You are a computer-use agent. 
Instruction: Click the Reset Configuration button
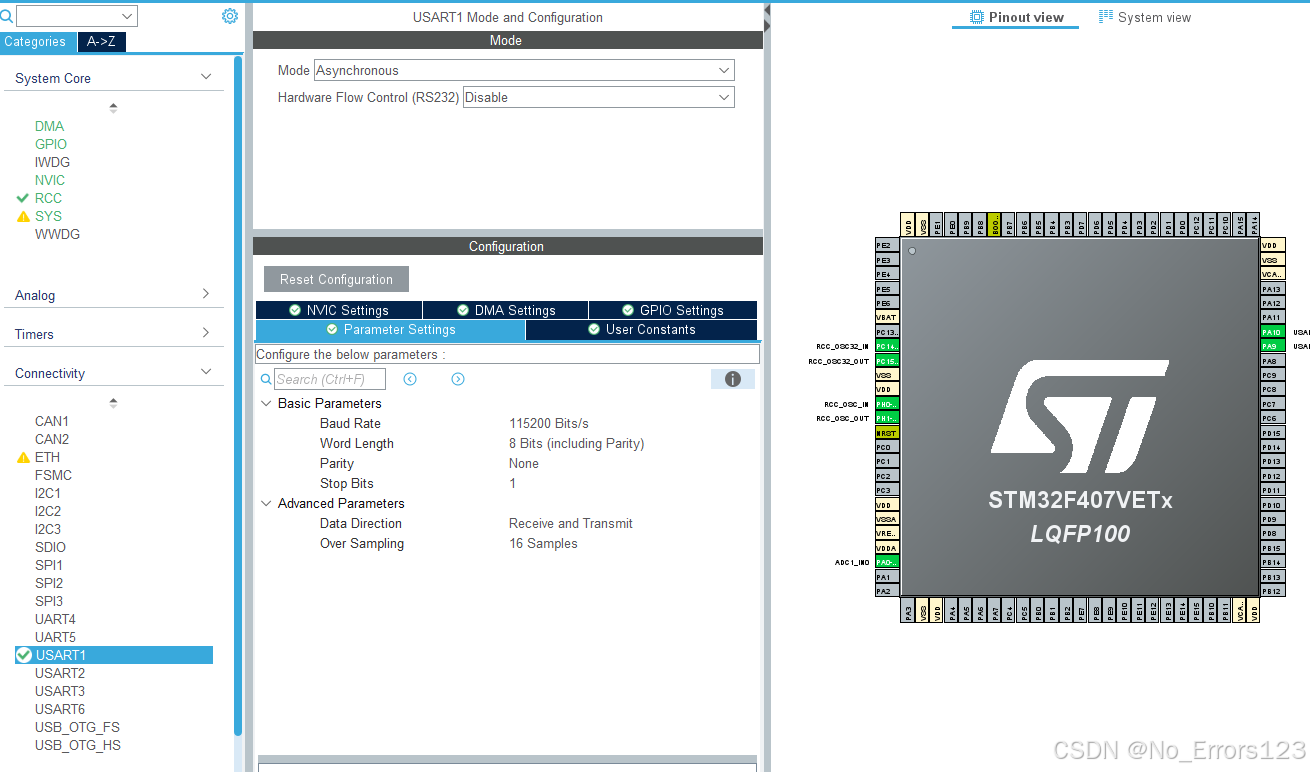coord(335,279)
